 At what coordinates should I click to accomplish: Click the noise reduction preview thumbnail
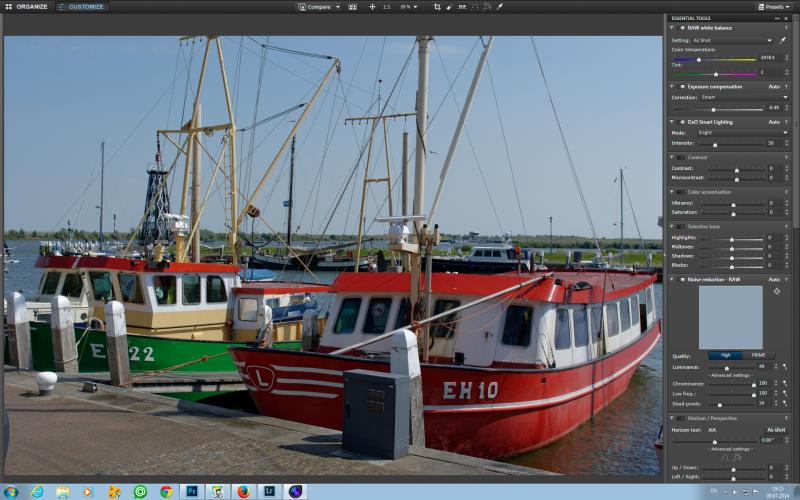coord(731,317)
